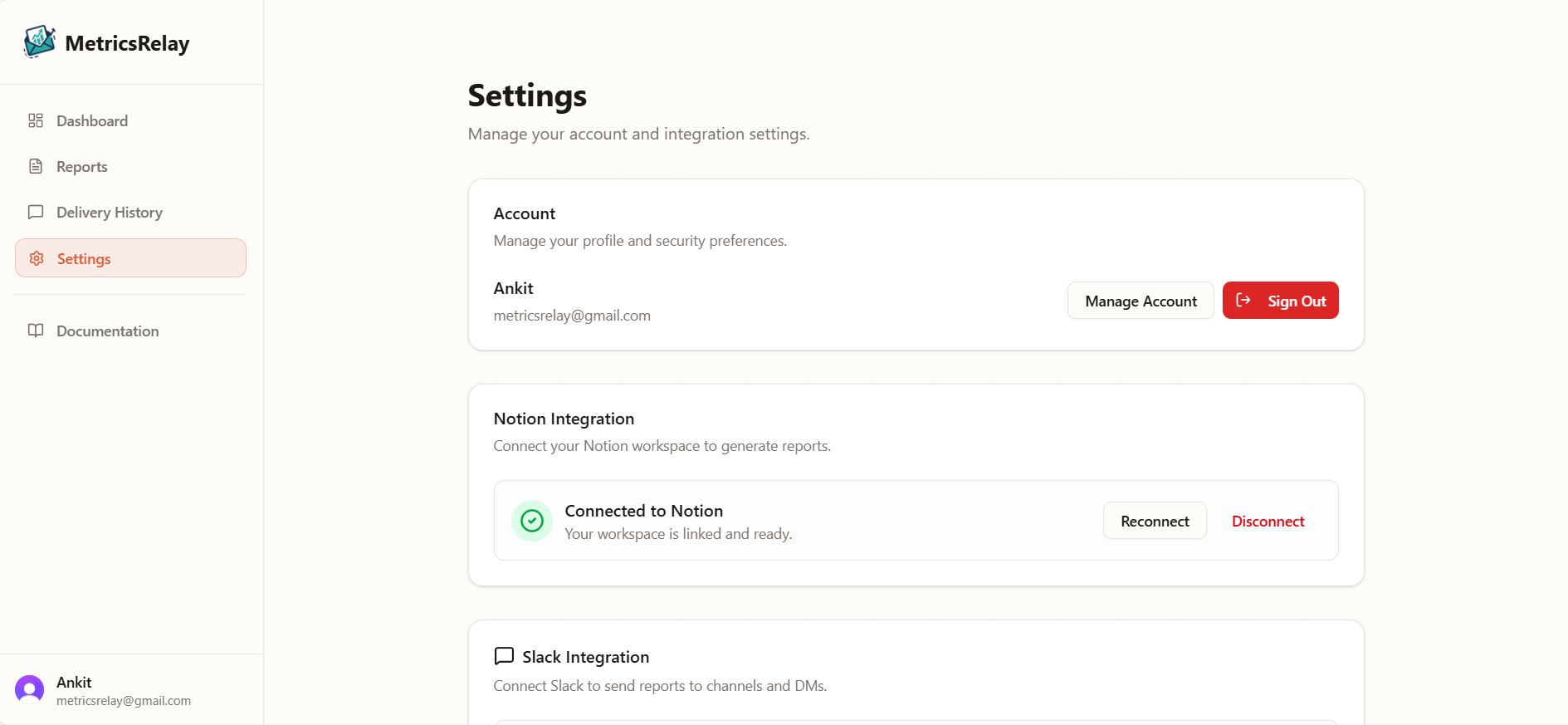
Task: Click 'Manage your account and integration settings.' subtitle
Action: [638, 134]
